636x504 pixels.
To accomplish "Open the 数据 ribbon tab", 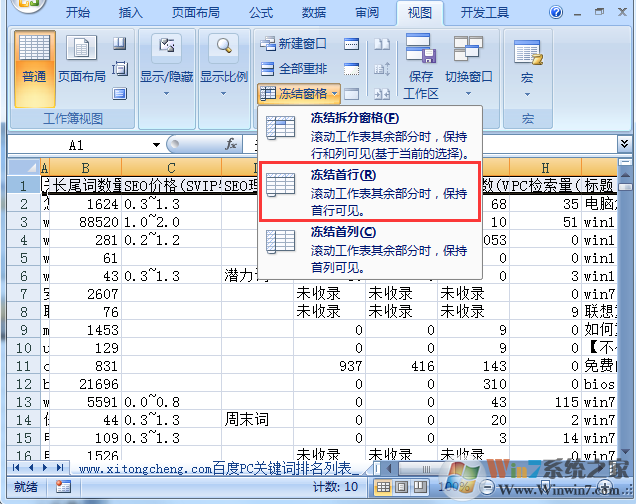I will [314, 13].
